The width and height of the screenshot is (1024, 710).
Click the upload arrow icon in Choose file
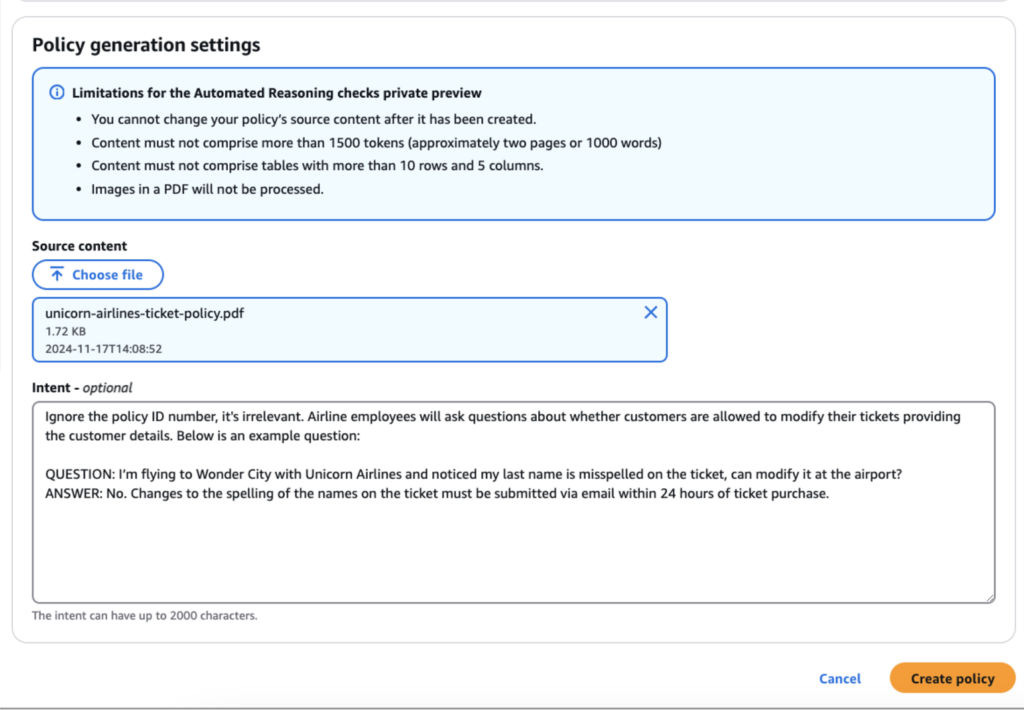pos(57,274)
